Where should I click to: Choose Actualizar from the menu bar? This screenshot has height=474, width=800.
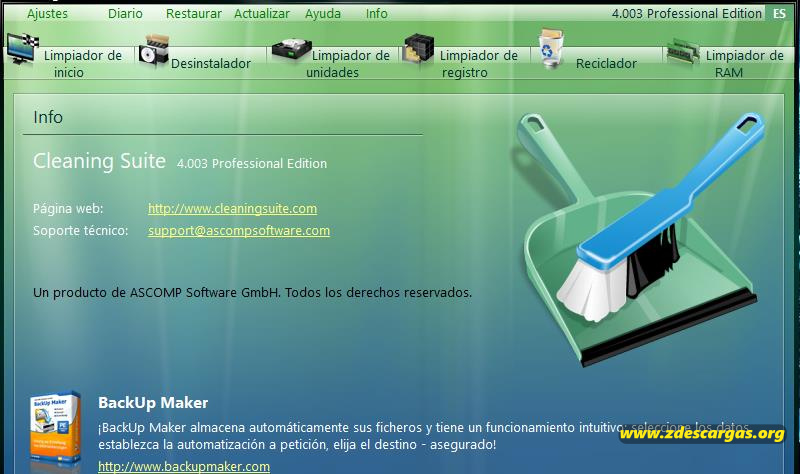click(262, 14)
